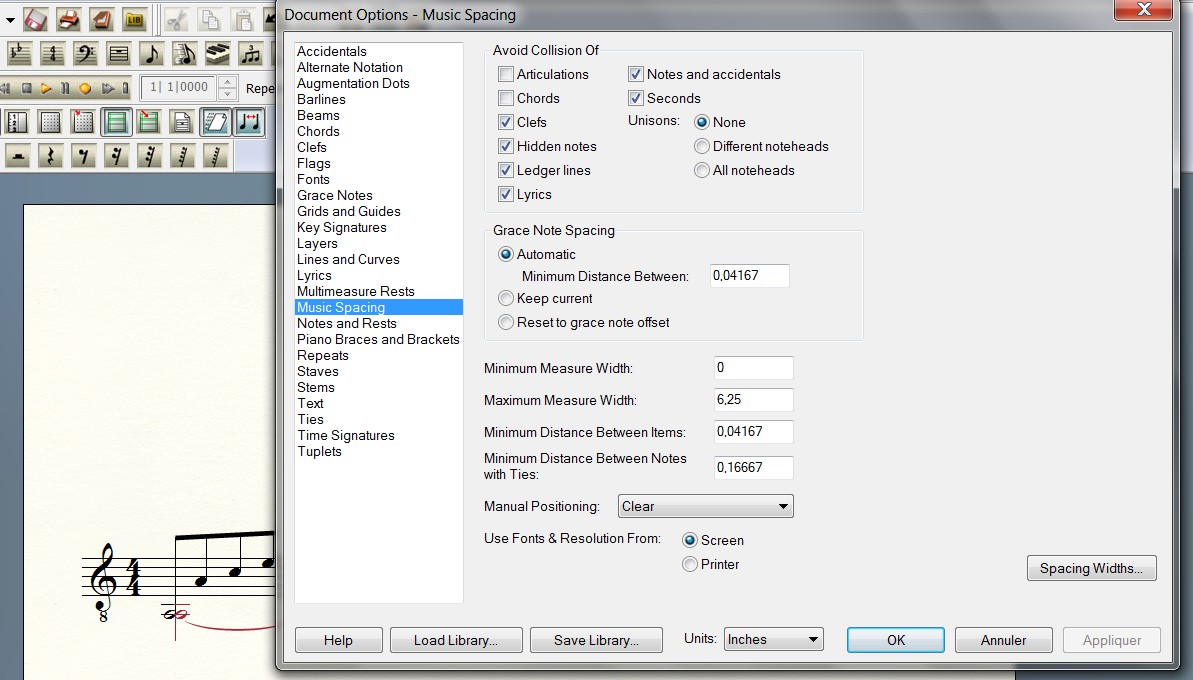Select the Tuplet tool icon
Image resolution: width=1193 pixels, height=680 pixels.
[x=250, y=53]
